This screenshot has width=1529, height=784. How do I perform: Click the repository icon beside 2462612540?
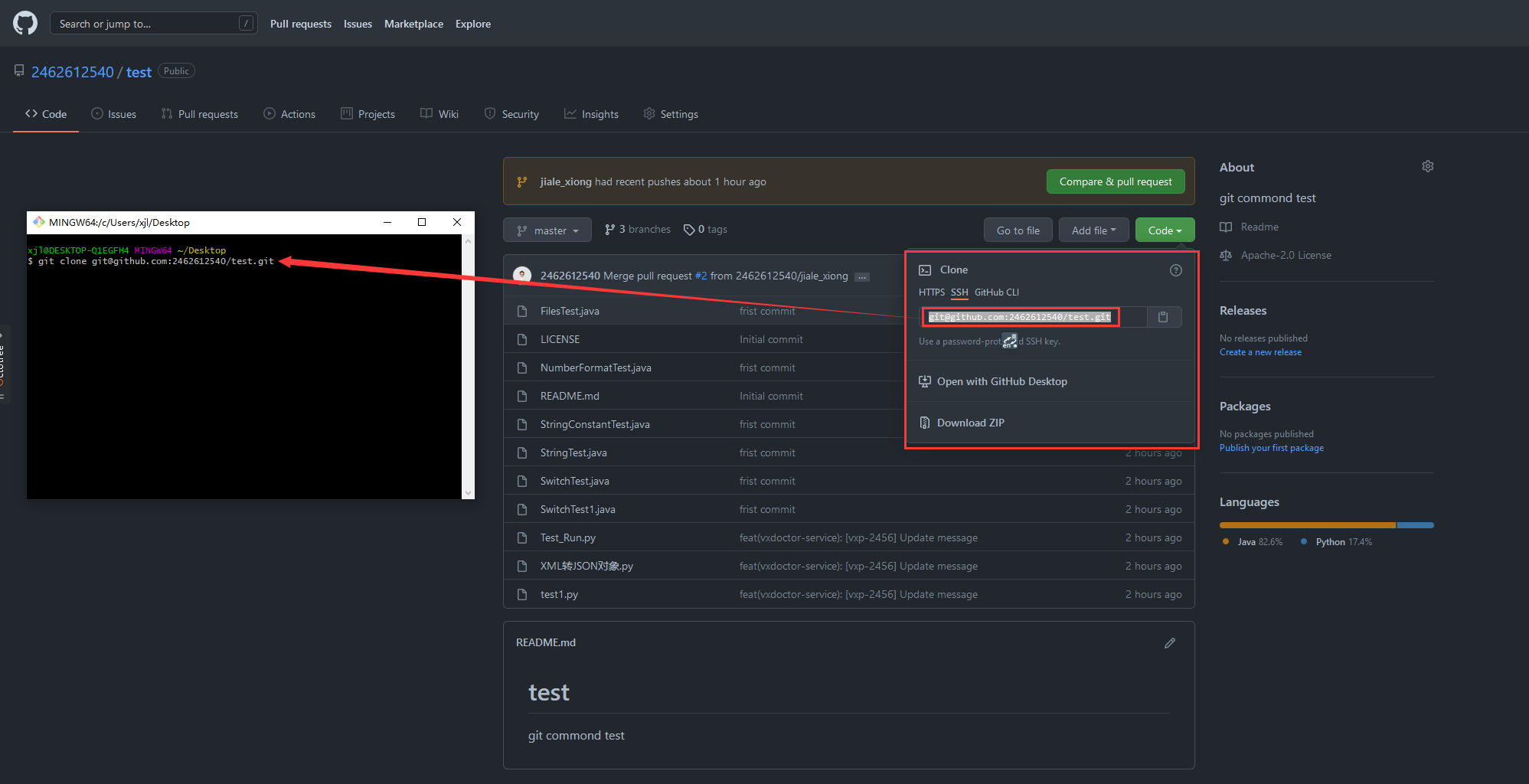click(x=19, y=70)
